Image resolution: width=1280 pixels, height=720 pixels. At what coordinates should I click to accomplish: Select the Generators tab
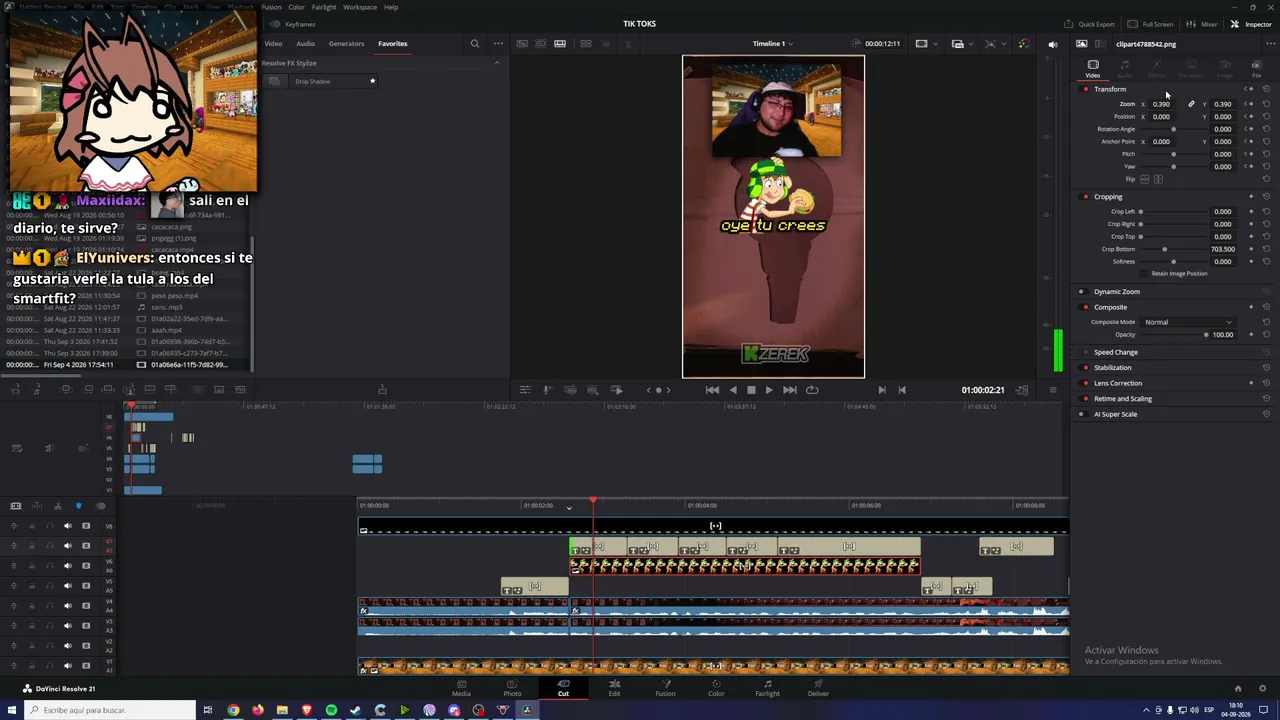click(x=346, y=44)
